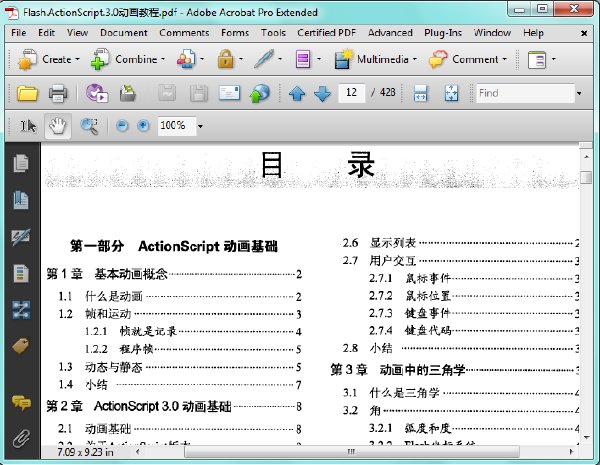The image size is (600, 465).
Task: Click the '2.7 用户交互' contents entry
Action: click(x=461, y=261)
